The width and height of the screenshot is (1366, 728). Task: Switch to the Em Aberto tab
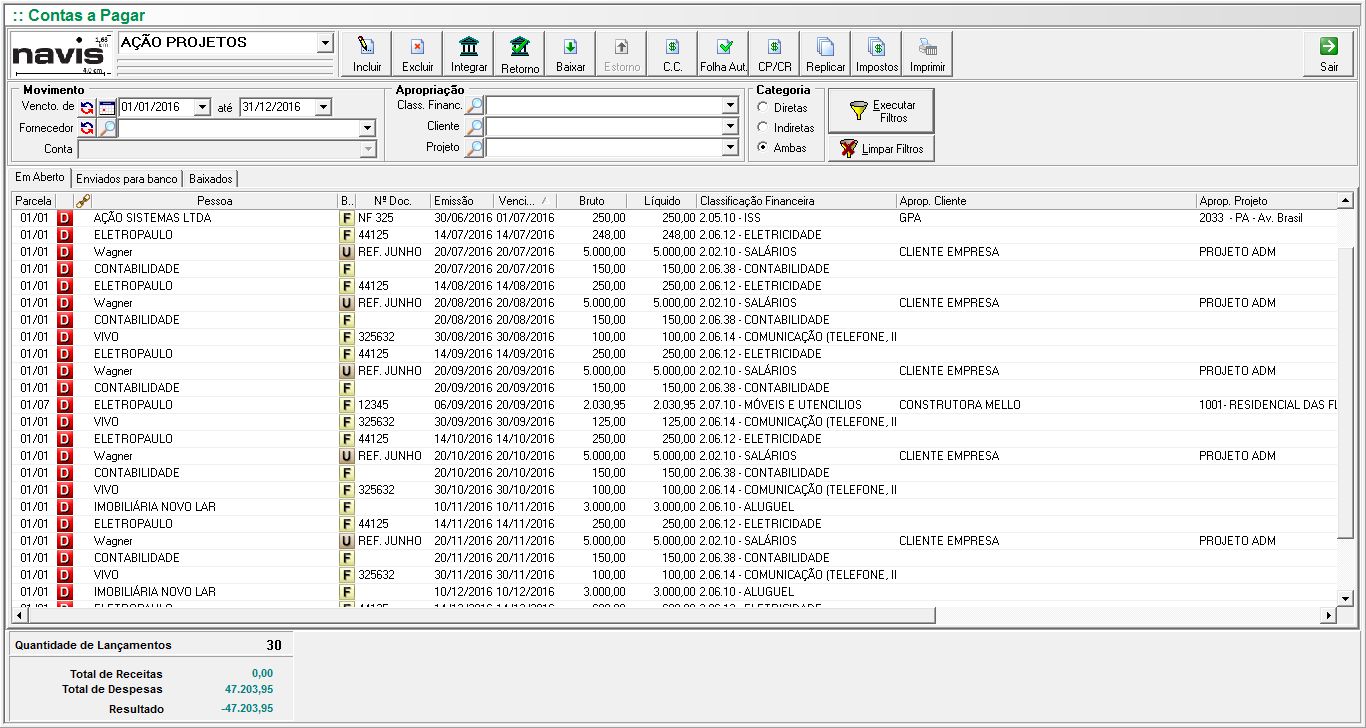click(40, 177)
